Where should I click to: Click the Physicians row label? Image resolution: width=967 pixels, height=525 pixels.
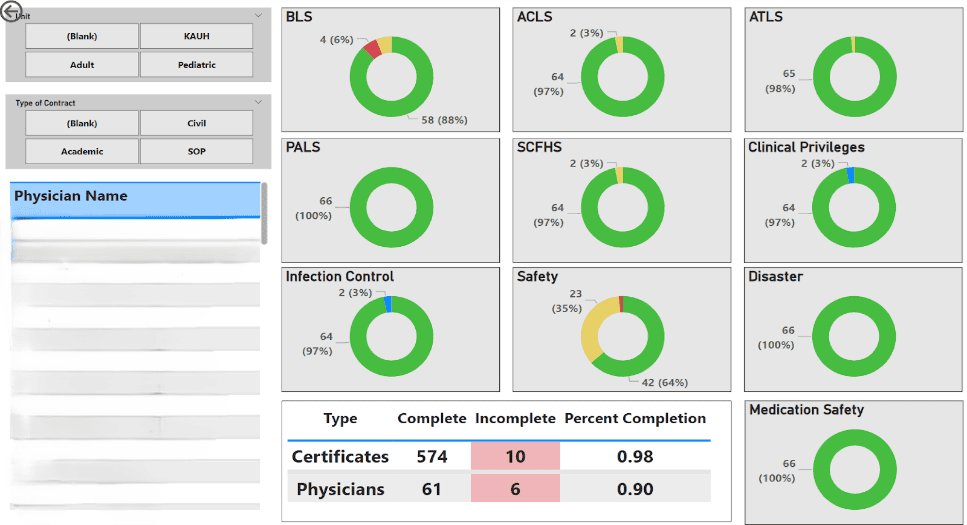coord(340,489)
